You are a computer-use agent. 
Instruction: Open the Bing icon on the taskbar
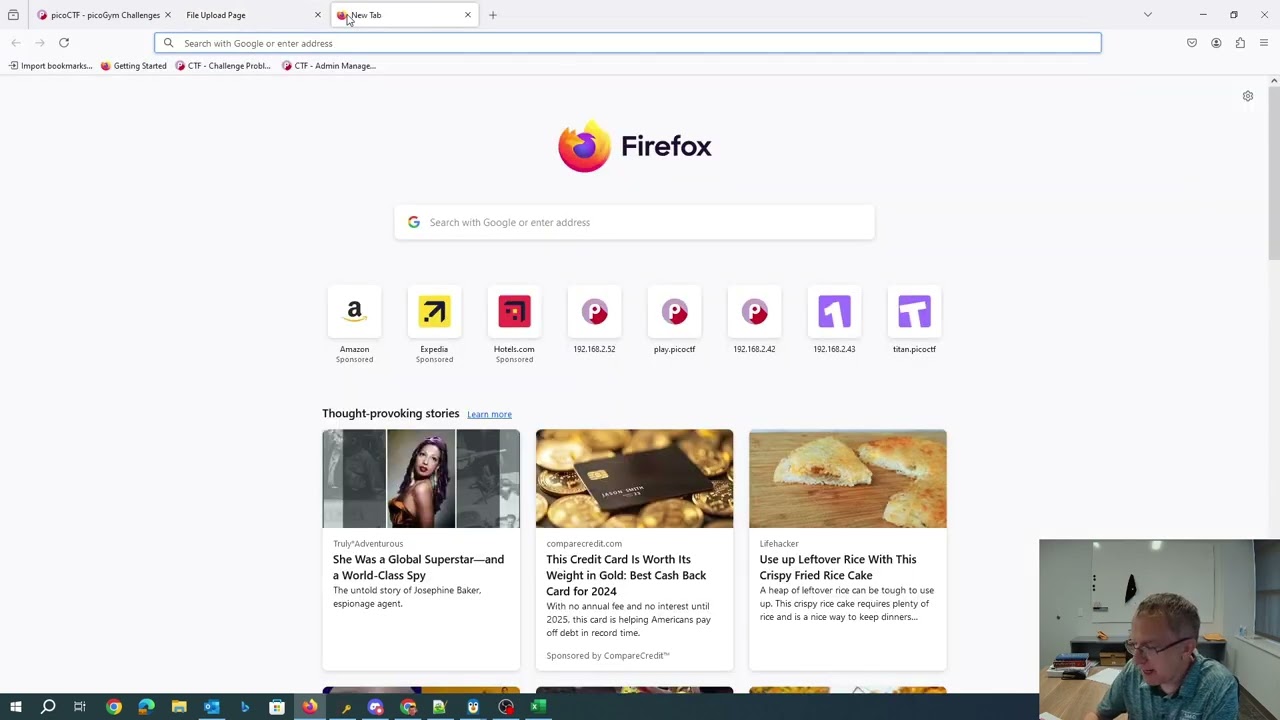point(245,707)
